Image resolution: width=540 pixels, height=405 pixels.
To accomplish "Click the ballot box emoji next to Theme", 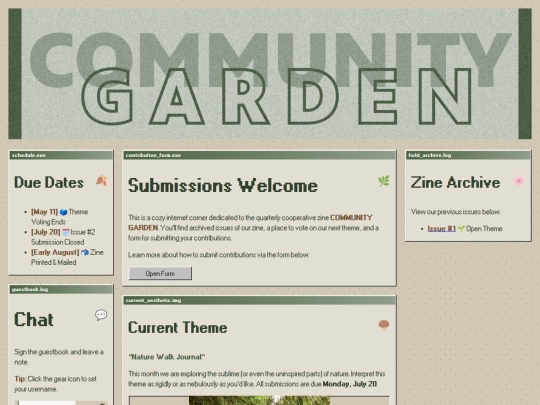I will (x=63, y=212).
